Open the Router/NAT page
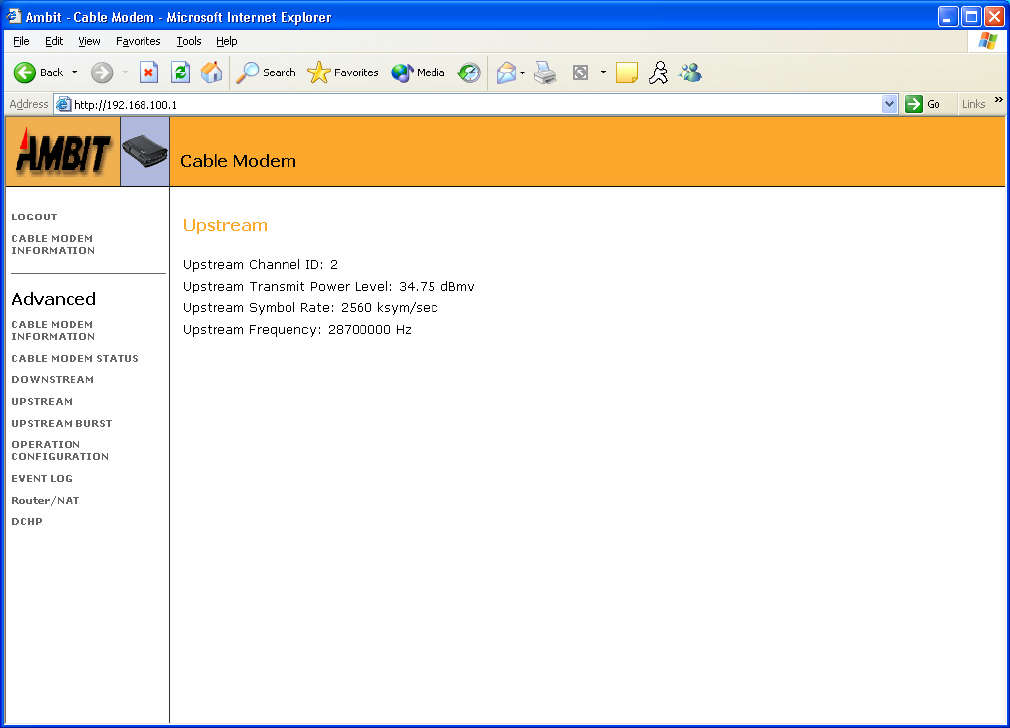 tap(45, 500)
